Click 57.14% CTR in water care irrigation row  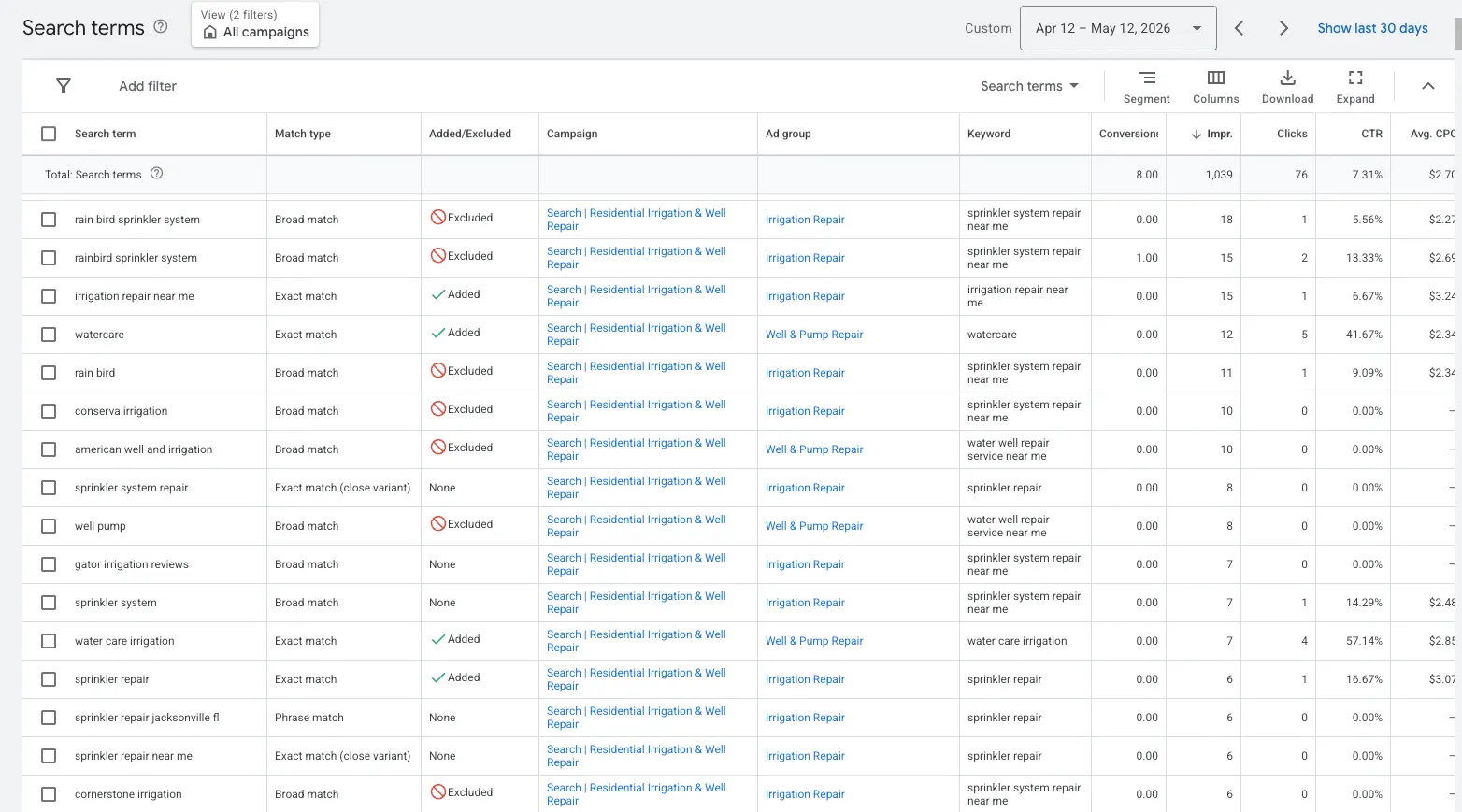(x=1364, y=641)
